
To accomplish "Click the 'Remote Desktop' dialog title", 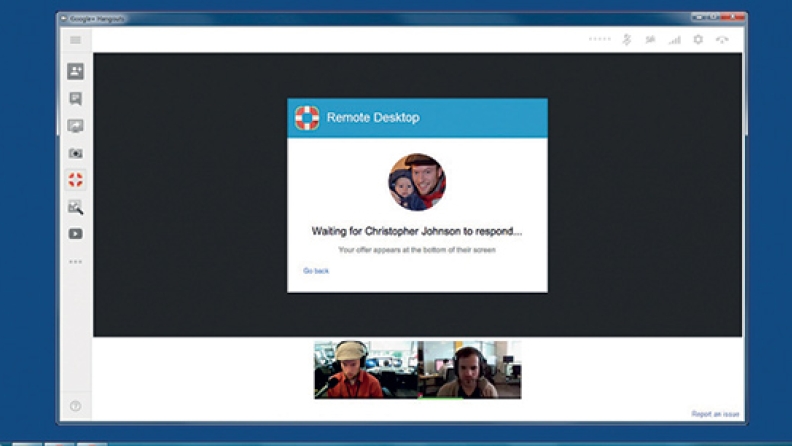I will click(x=373, y=117).
